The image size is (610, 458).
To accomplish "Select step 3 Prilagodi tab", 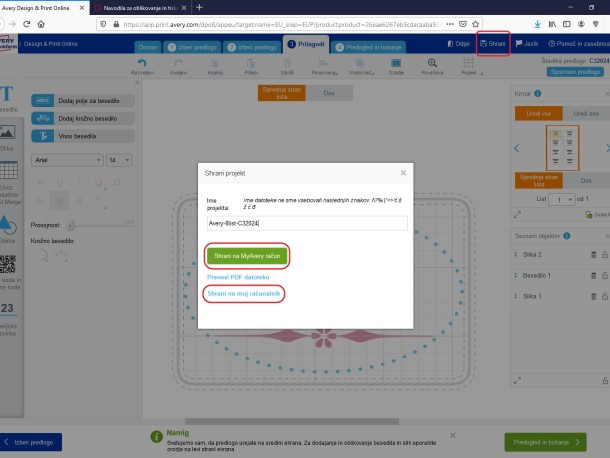I will [306, 44].
